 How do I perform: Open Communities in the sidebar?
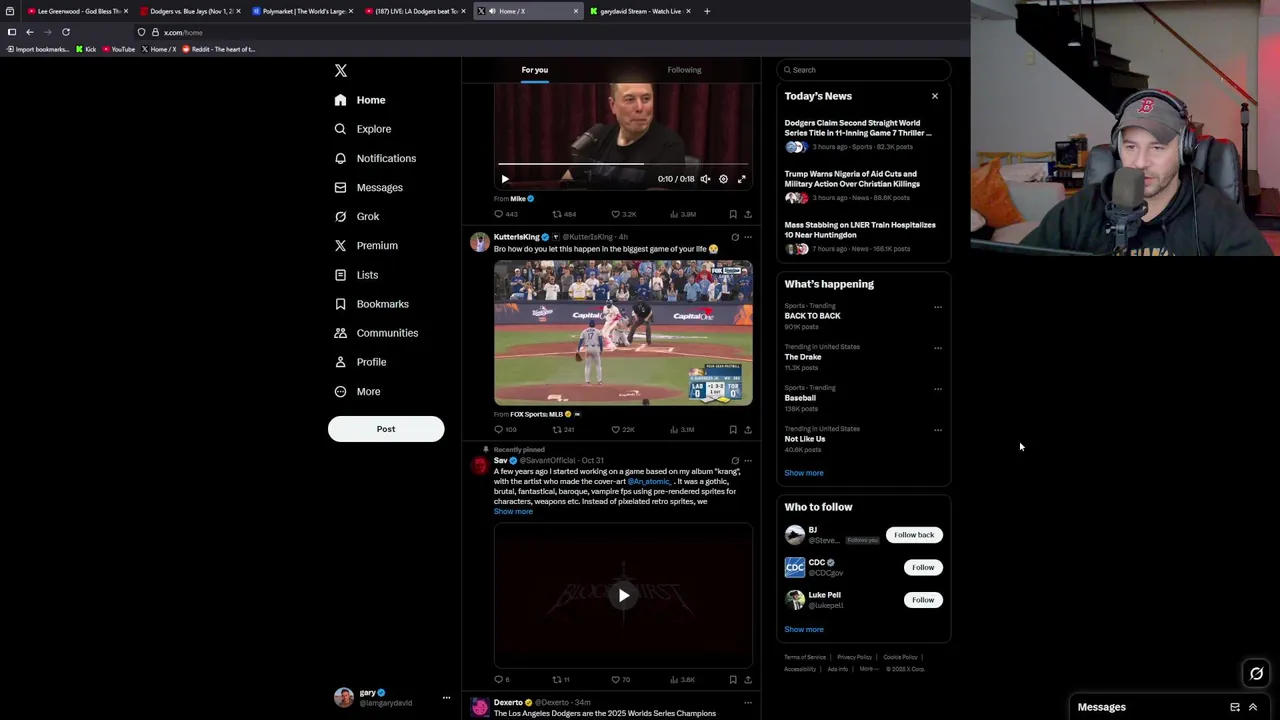point(376,333)
